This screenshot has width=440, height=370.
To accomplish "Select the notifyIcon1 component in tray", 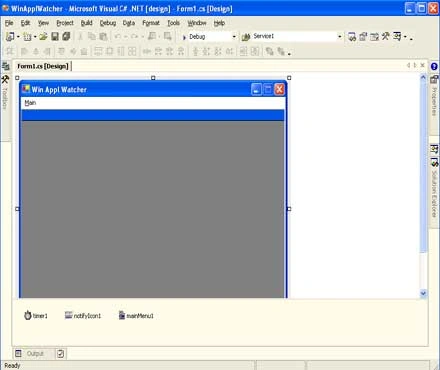I will [x=83, y=315].
